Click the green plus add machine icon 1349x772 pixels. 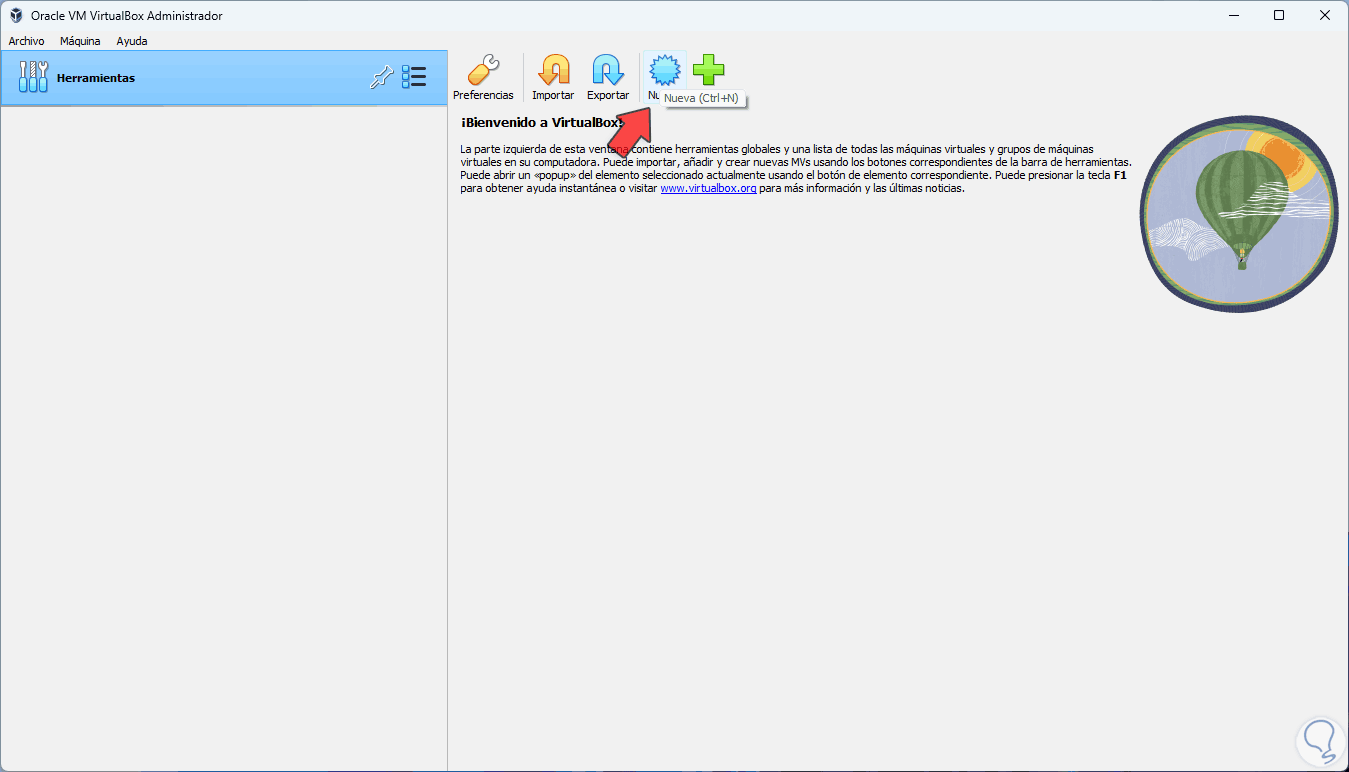point(709,70)
